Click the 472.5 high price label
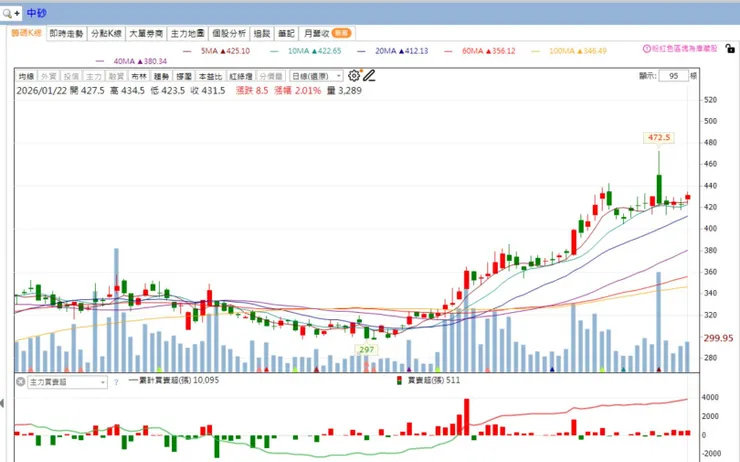740x462 pixels. click(x=659, y=137)
